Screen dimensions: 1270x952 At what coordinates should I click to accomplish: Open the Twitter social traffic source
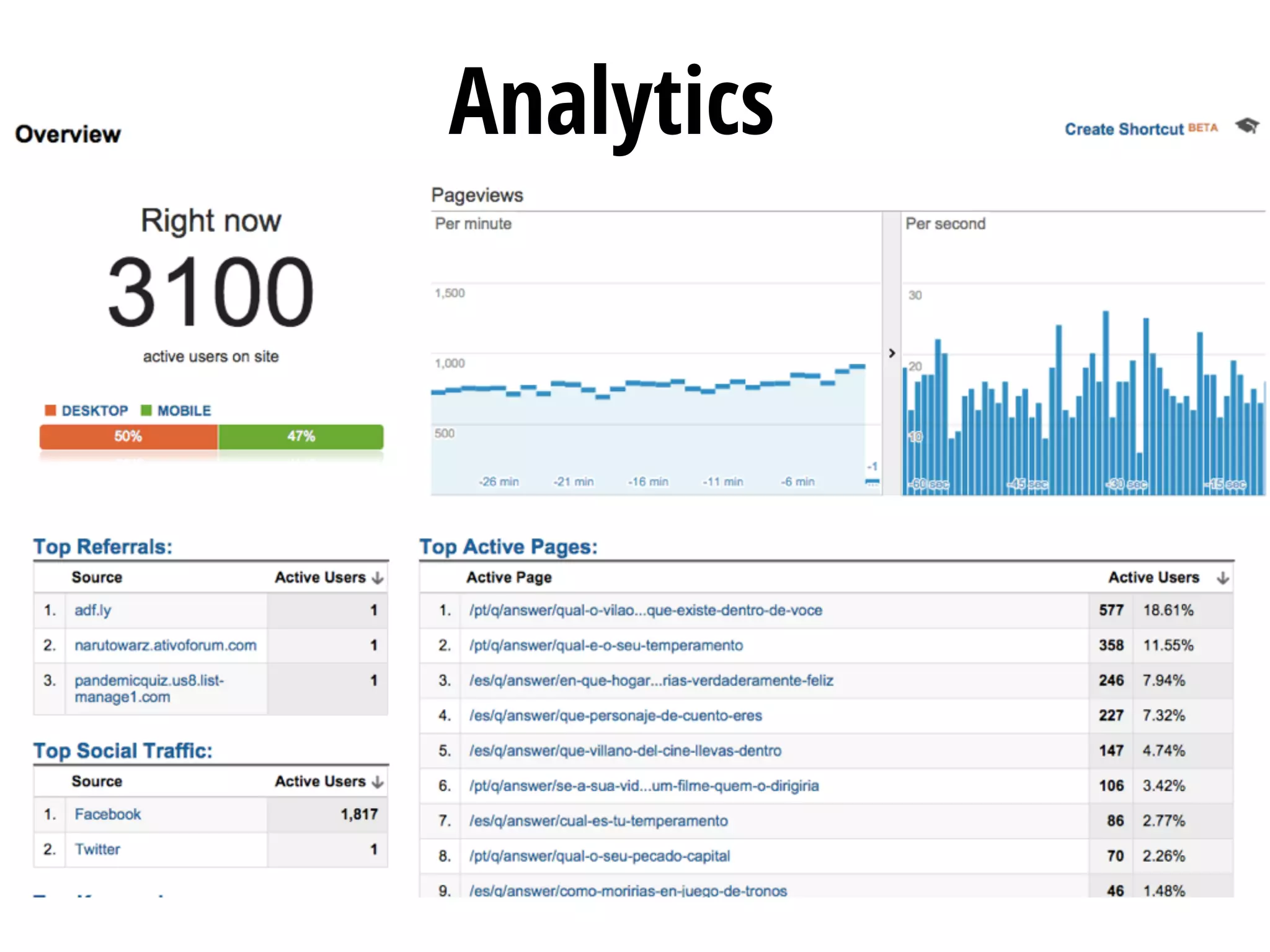pyautogui.click(x=97, y=849)
